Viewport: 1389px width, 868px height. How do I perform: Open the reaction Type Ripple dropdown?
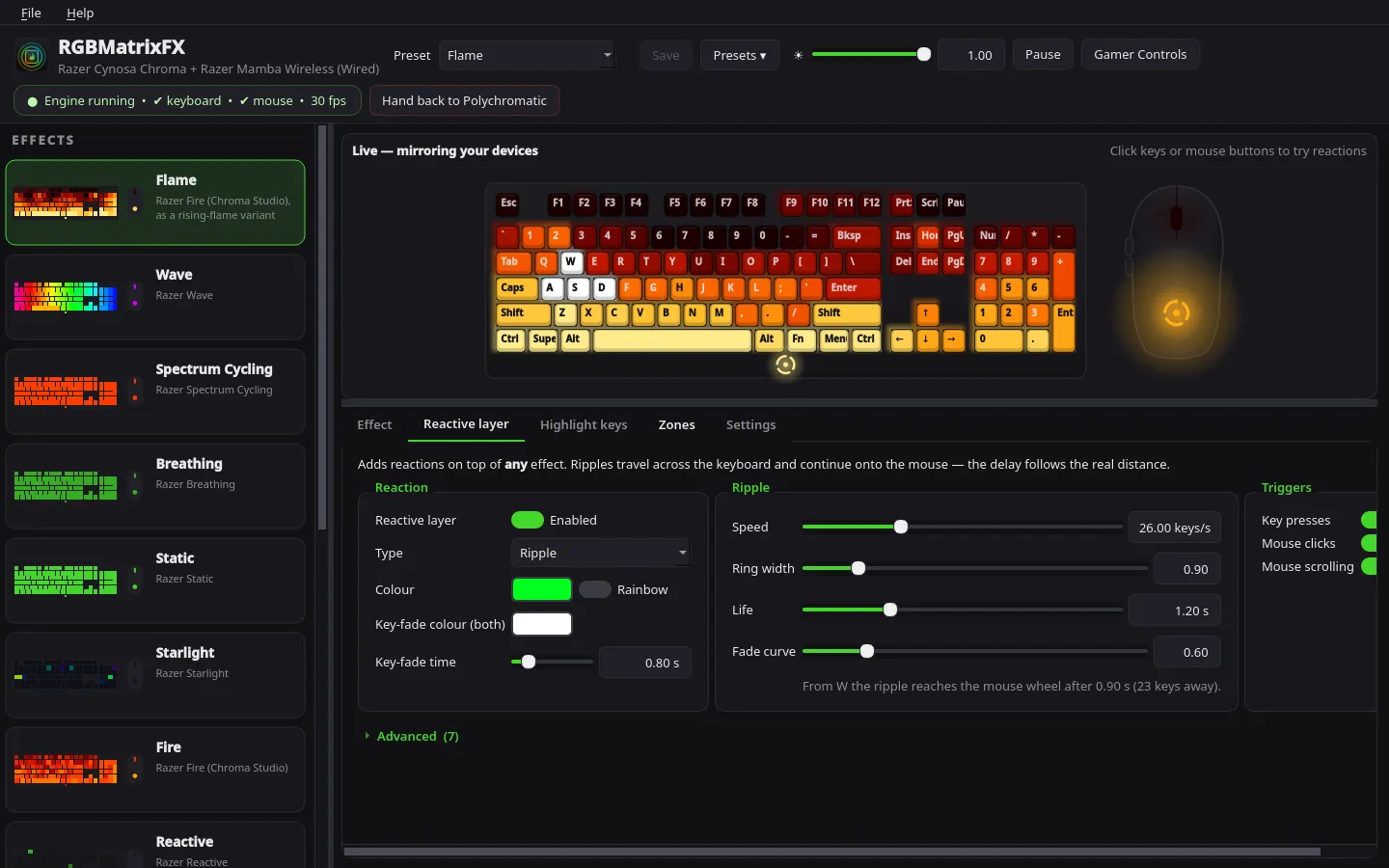pyautogui.click(x=600, y=553)
